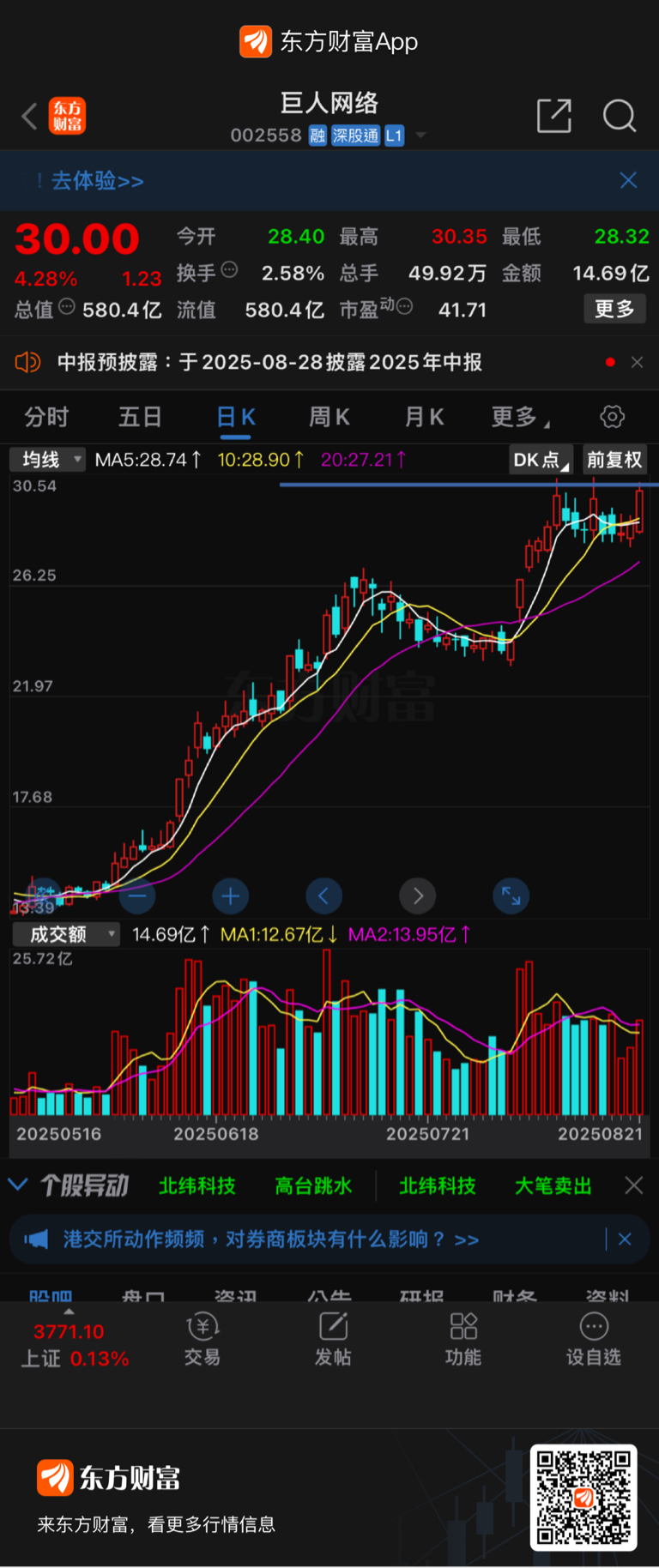Open the 北纬科技 大笔卖出 alert
Viewport: 659px width, 1568px height.
tap(495, 1185)
